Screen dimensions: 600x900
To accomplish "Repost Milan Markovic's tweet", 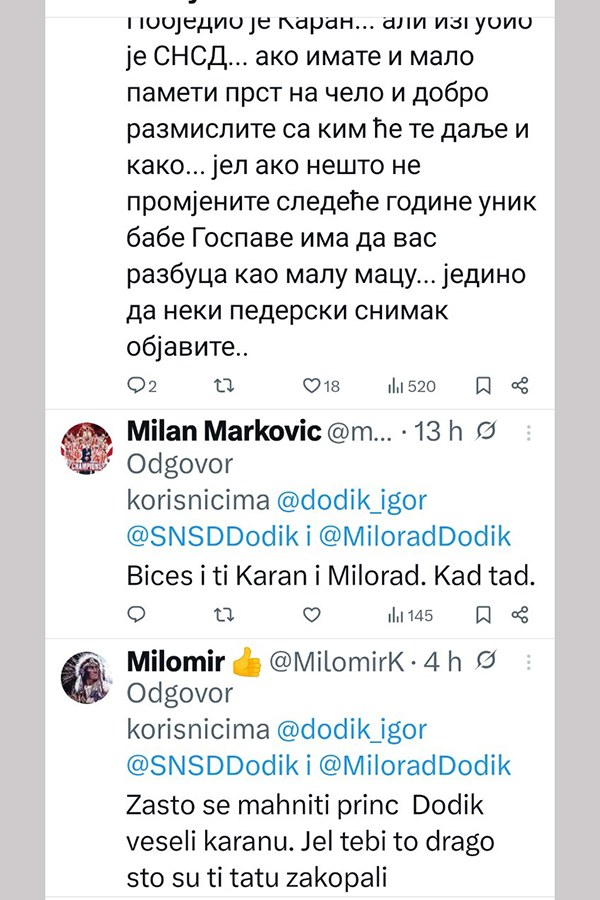I will pos(227,614).
